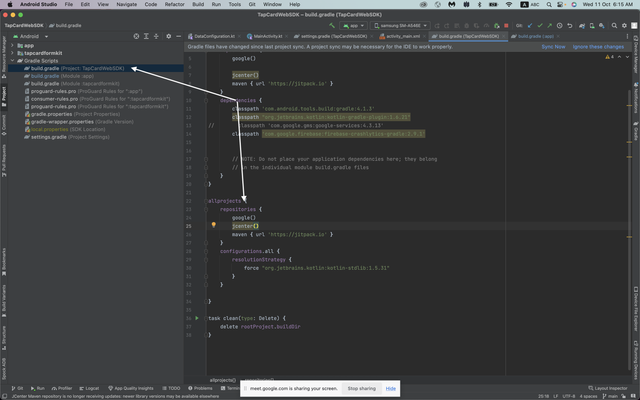Expand the tapcardformkit module tree node
This screenshot has width=640, height=400.
pos(12,53)
